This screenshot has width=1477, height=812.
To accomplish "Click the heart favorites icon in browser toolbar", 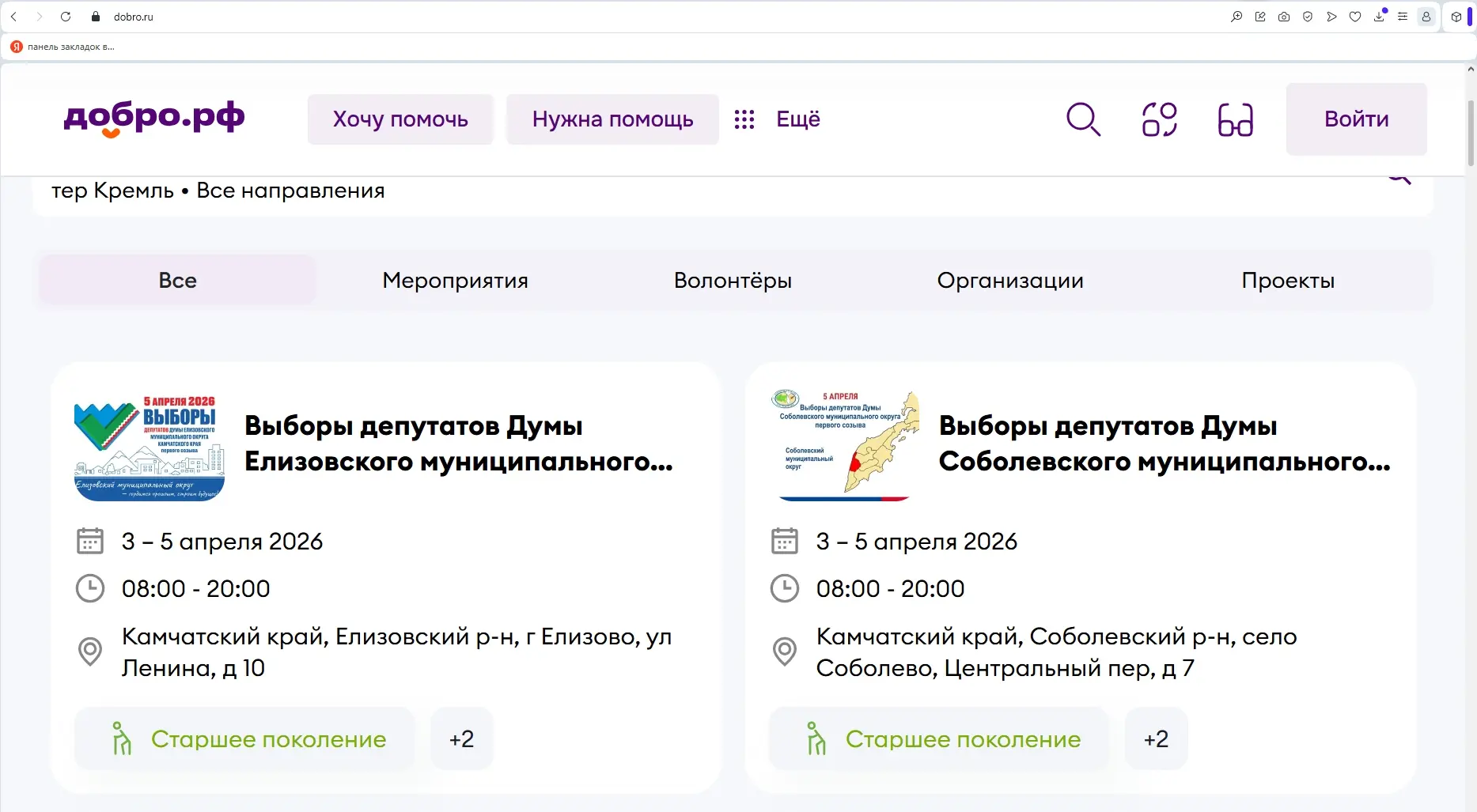I will (x=1355, y=17).
